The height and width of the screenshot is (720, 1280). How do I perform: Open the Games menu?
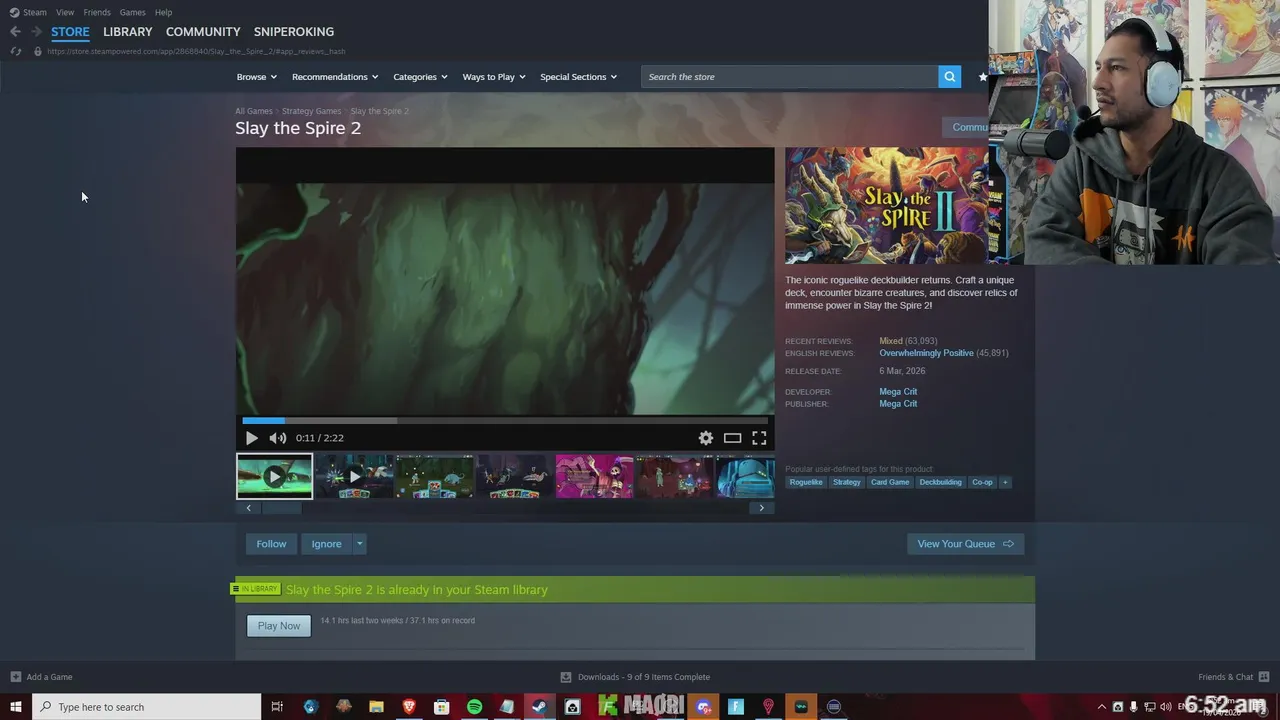point(132,12)
